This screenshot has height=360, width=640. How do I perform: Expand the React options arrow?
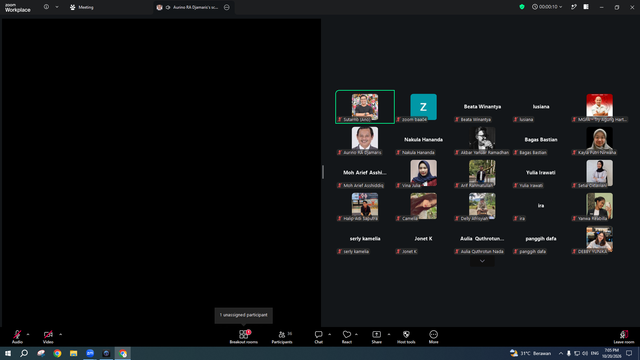tap(356, 334)
